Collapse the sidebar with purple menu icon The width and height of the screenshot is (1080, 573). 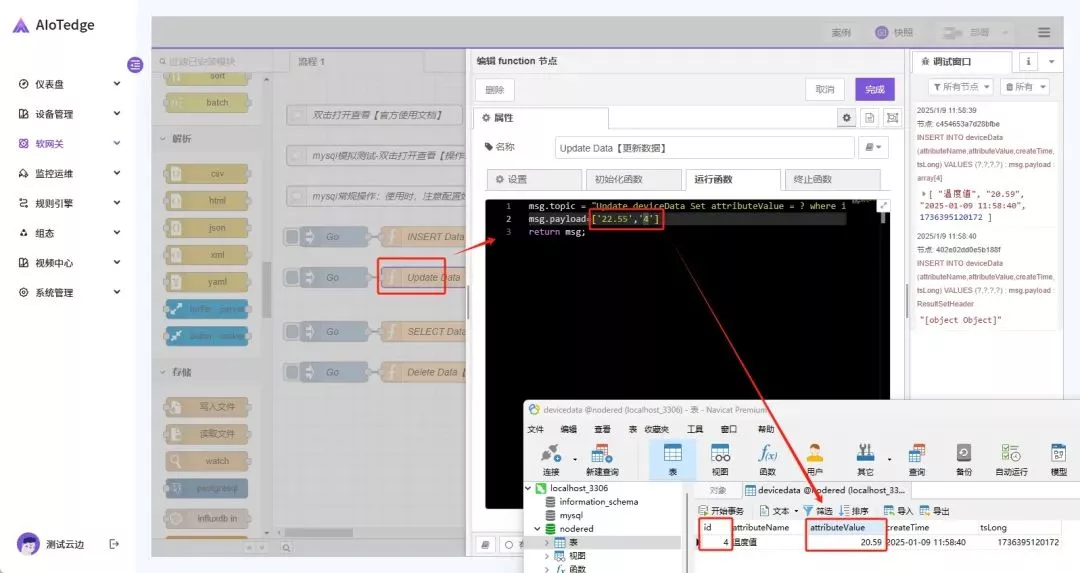[135, 65]
